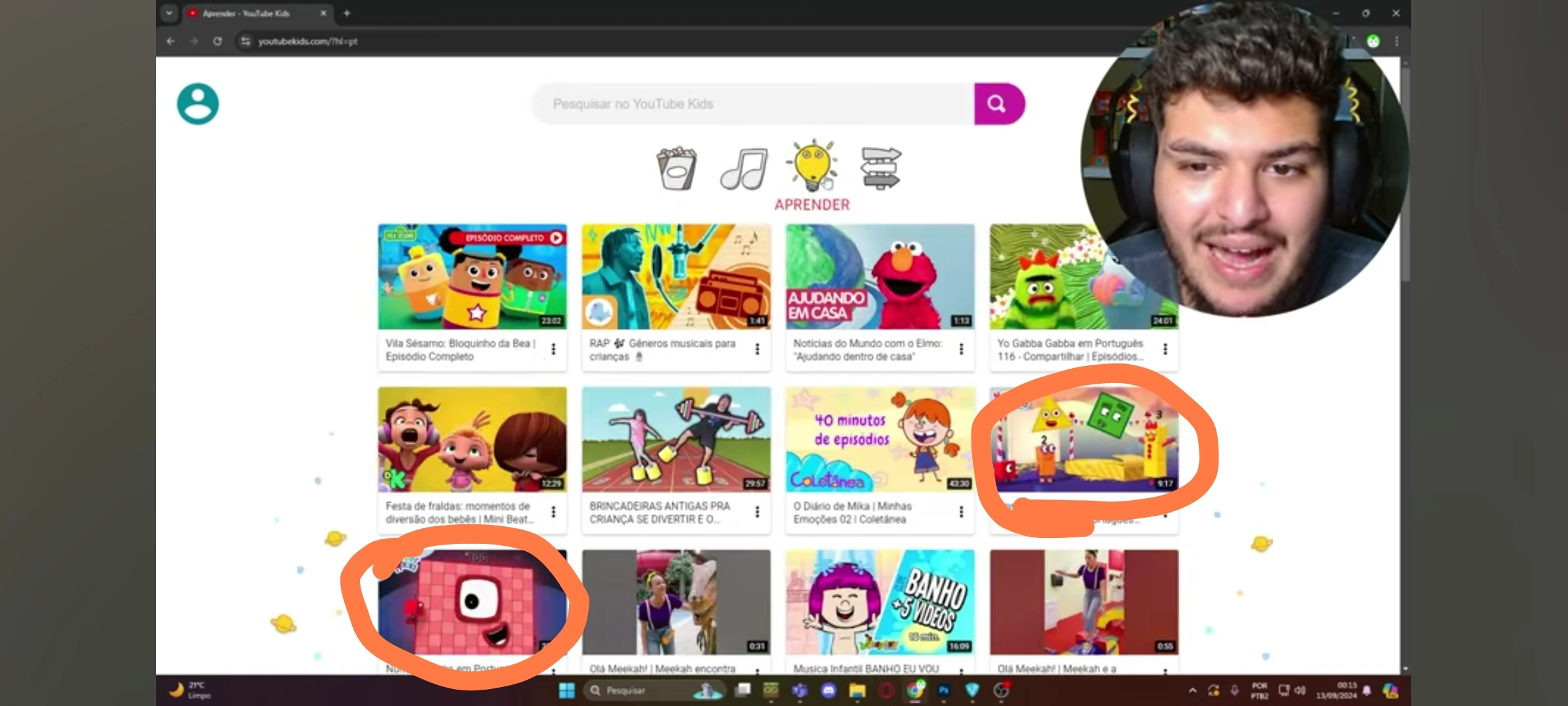Expand the tab search chevron in Chrome
The height and width of the screenshot is (706, 1568).
169,13
